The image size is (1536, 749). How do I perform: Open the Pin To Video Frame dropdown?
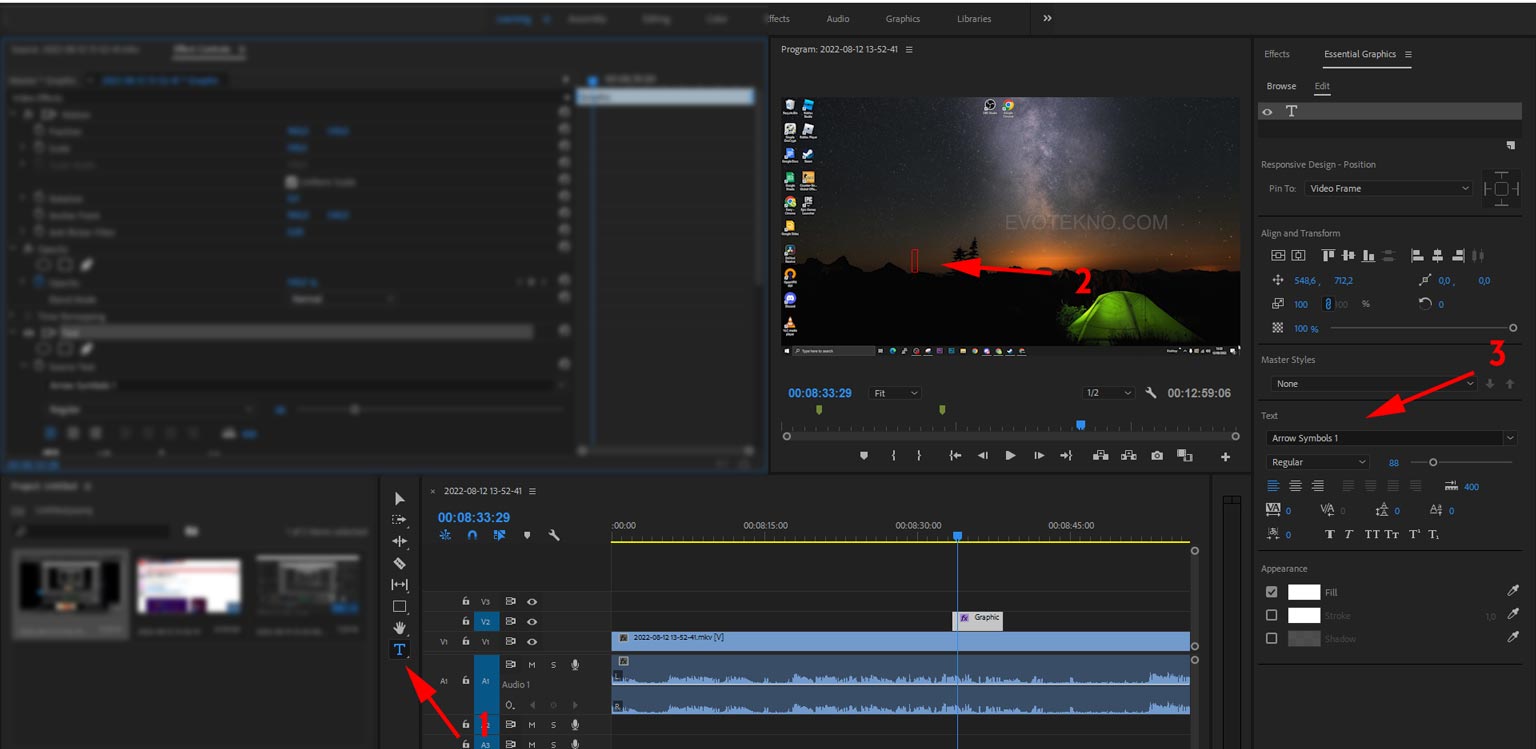1388,187
